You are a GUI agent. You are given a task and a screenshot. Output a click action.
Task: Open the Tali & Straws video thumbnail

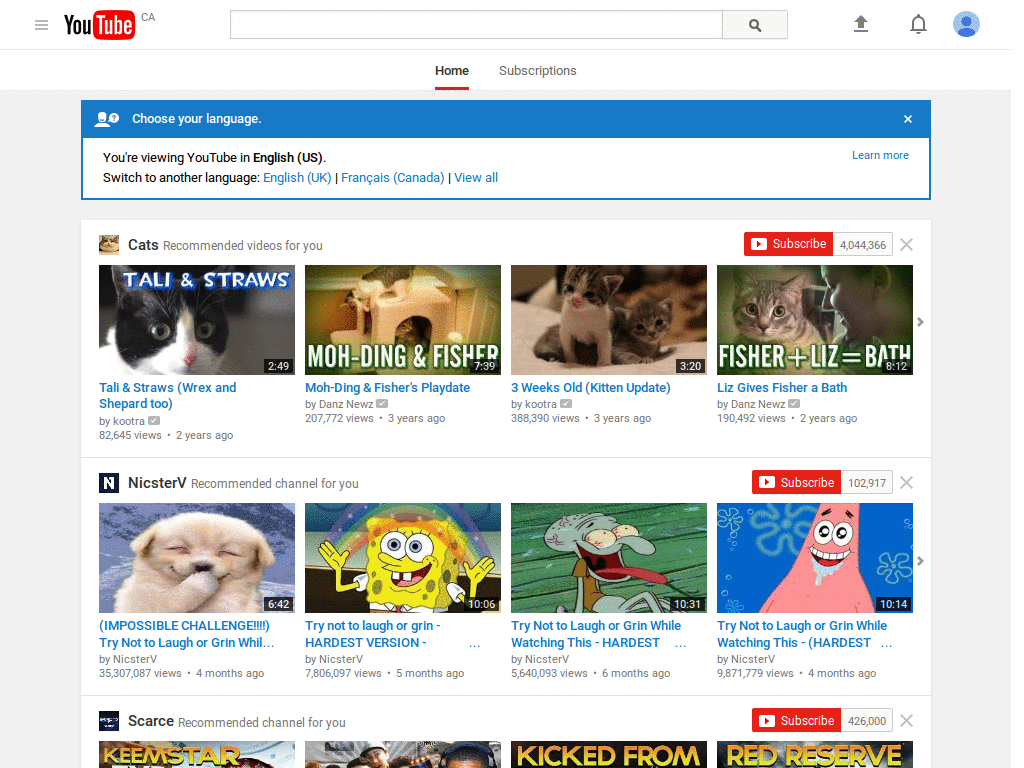(x=197, y=320)
